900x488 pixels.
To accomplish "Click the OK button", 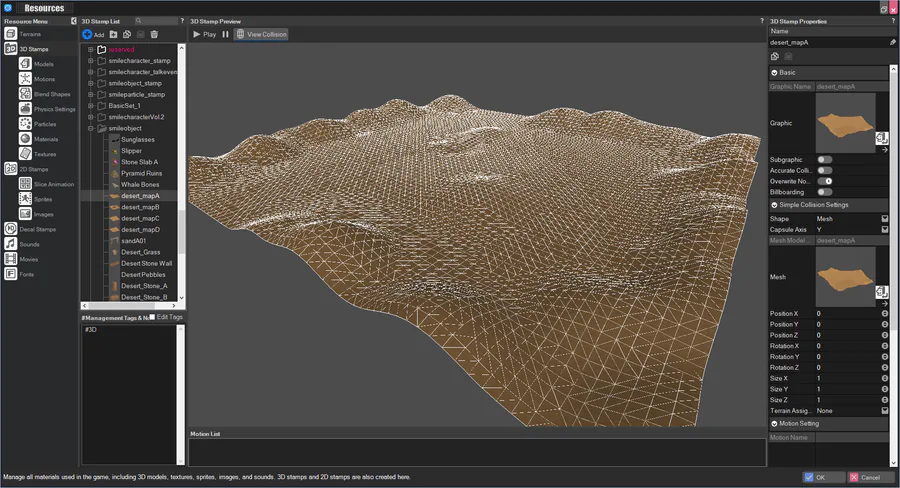I will [824, 477].
